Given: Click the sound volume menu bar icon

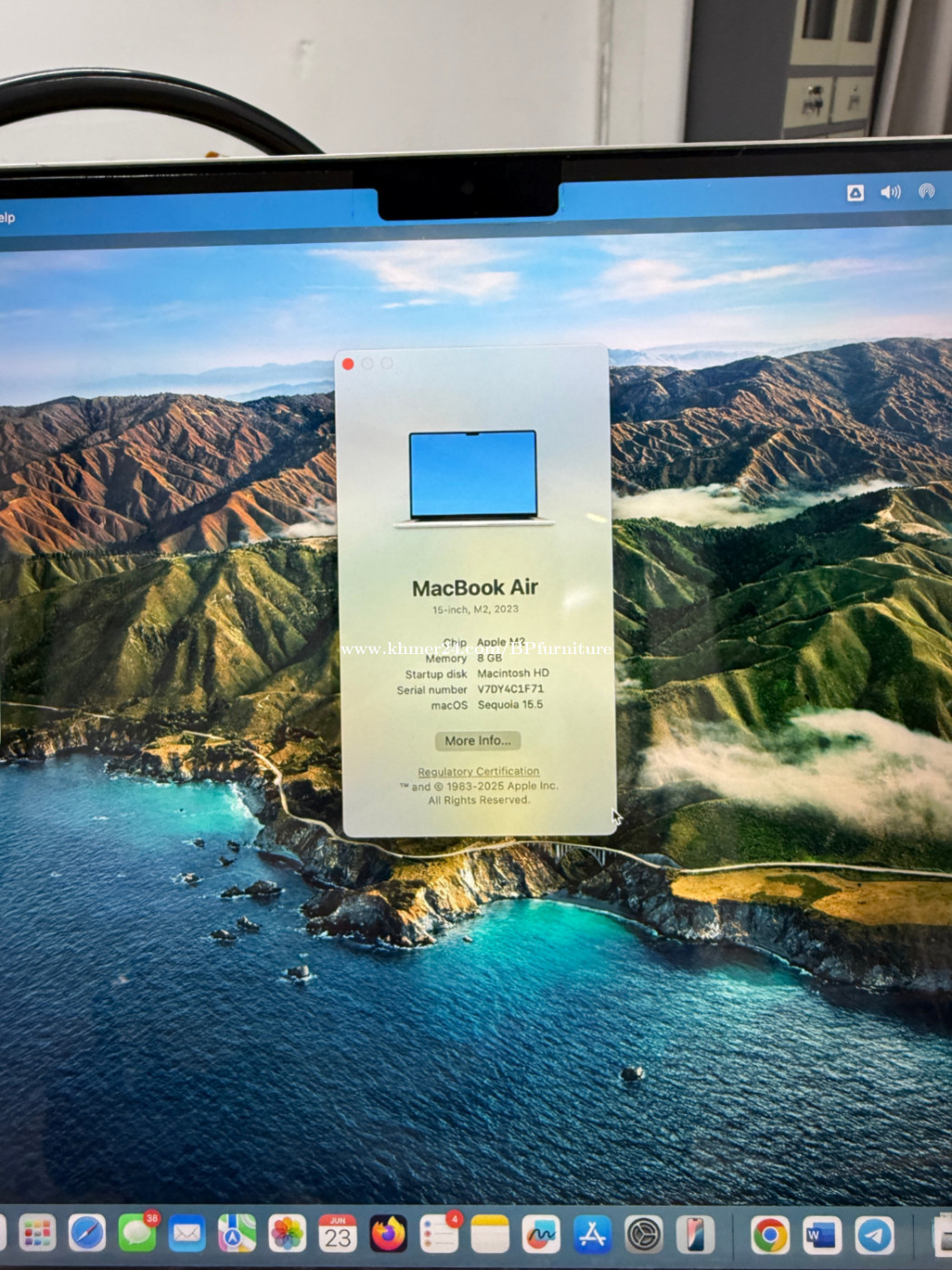Looking at the screenshot, I should point(890,192).
